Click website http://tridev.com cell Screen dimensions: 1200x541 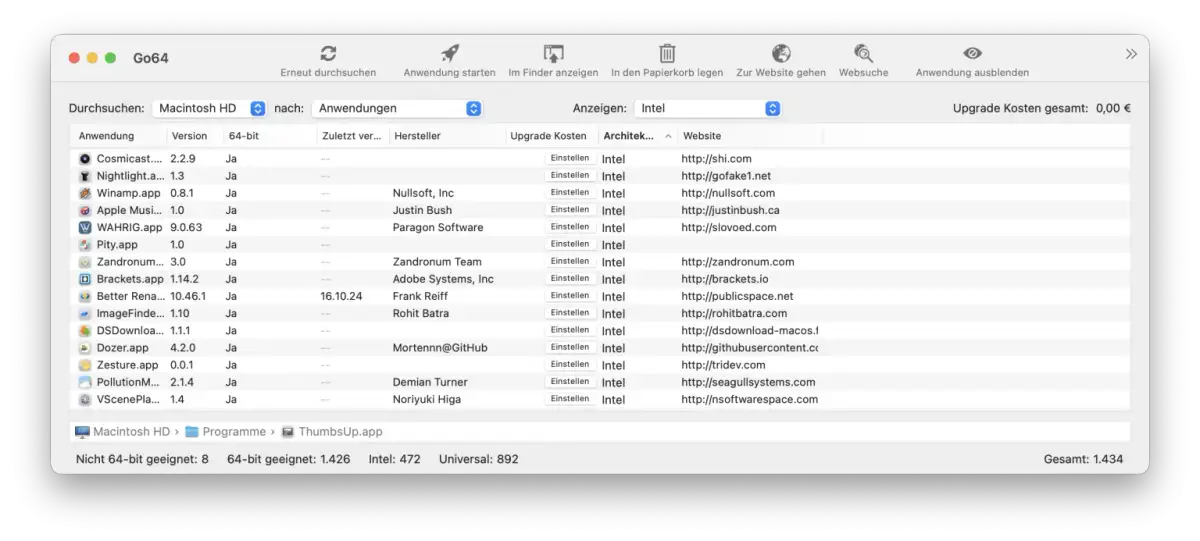tap(723, 365)
